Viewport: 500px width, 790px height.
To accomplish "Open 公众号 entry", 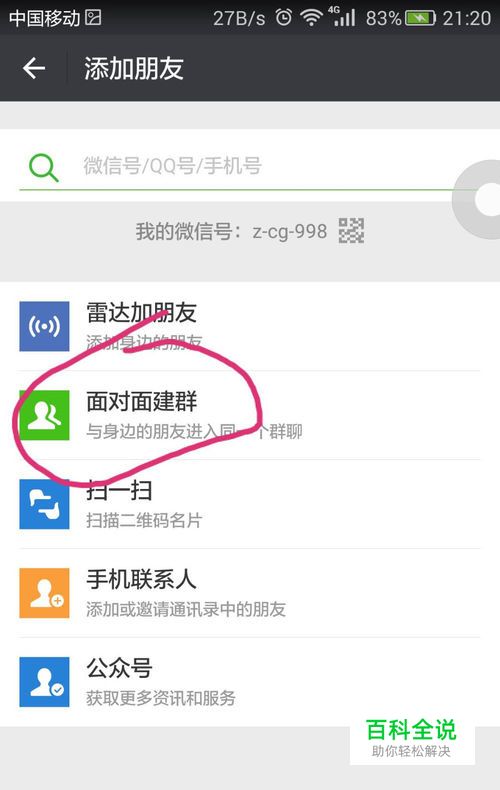I will click(250, 682).
